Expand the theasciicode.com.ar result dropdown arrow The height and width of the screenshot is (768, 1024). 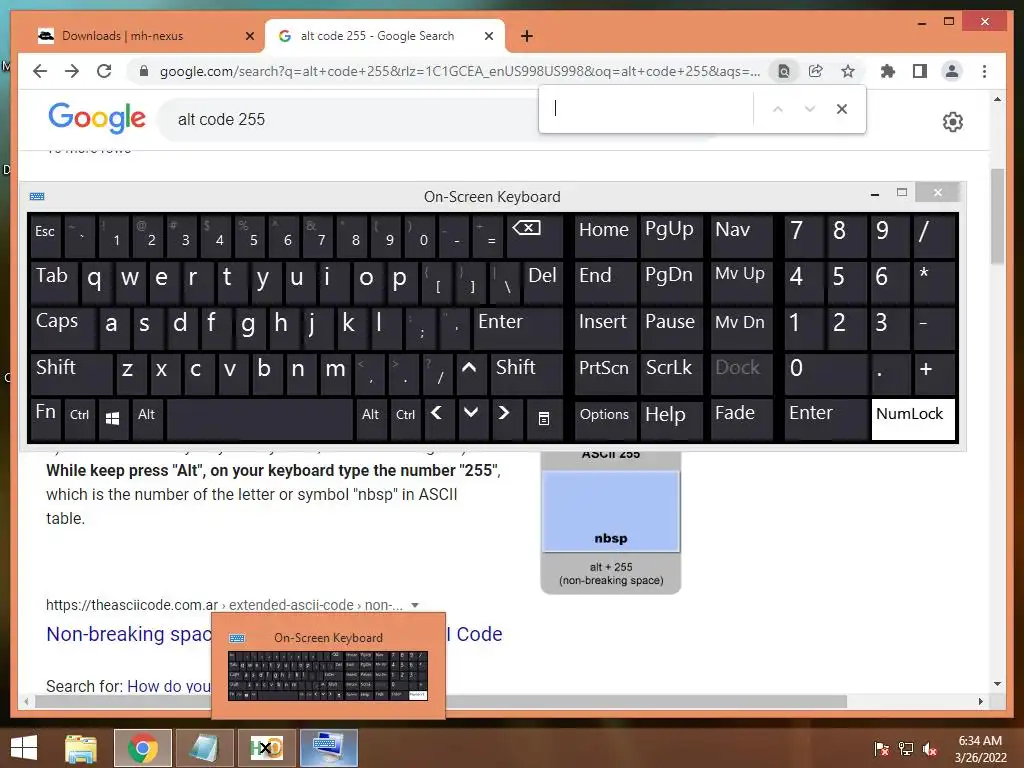415,605
